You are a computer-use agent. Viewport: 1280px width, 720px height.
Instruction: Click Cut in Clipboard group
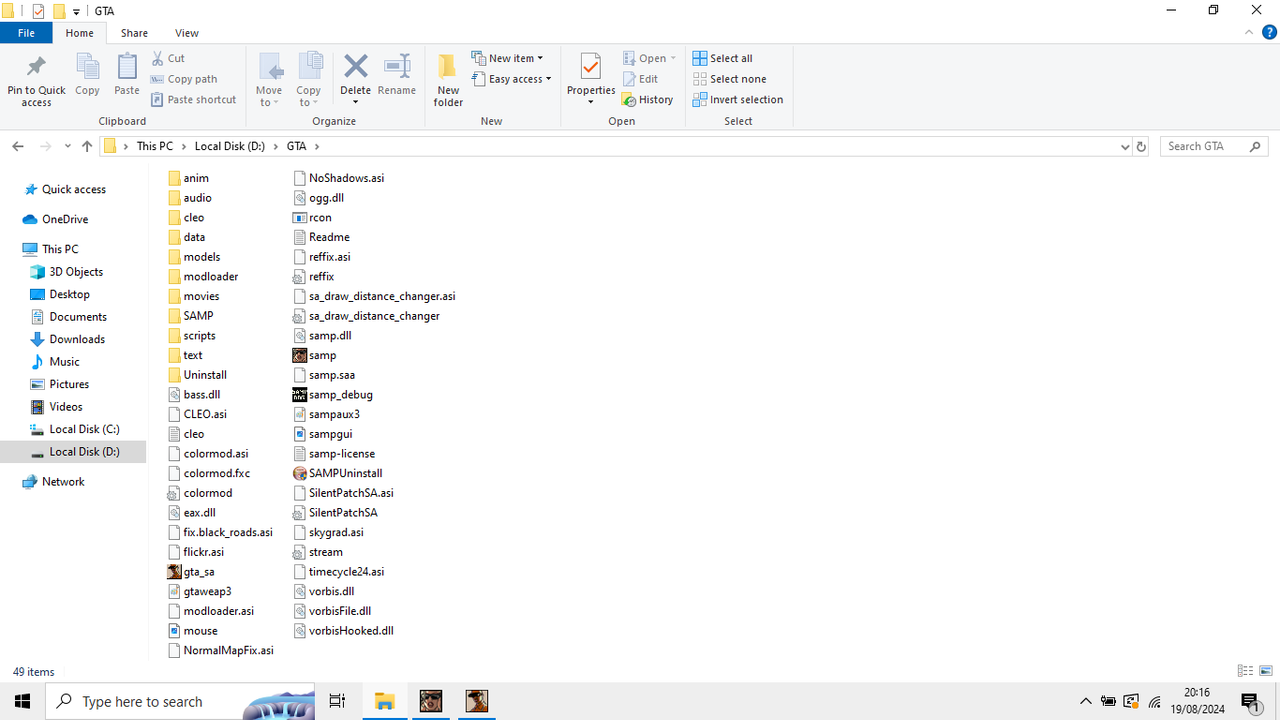[x=168, y=58]
